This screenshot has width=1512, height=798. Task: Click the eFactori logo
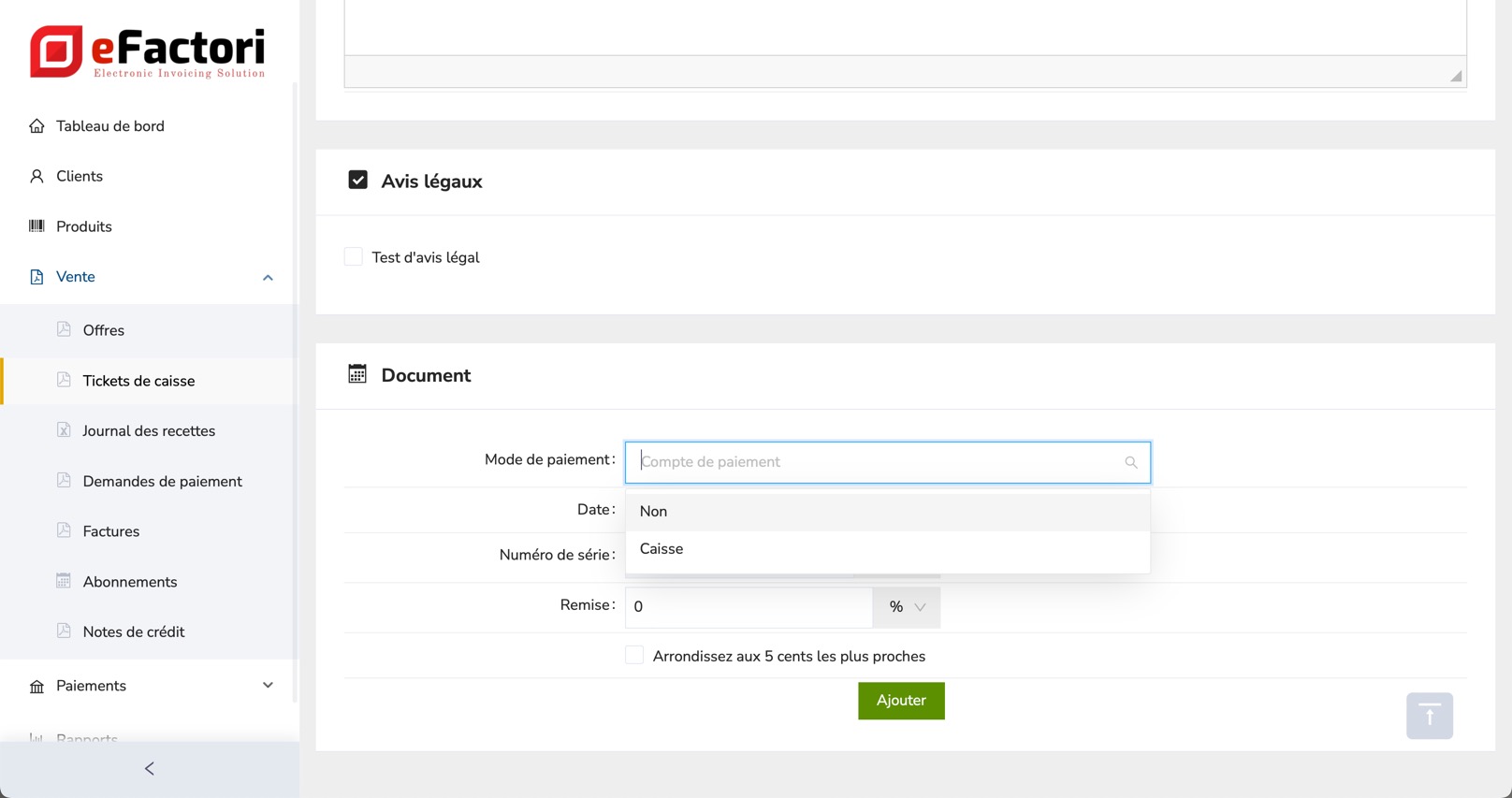(148, 51)
